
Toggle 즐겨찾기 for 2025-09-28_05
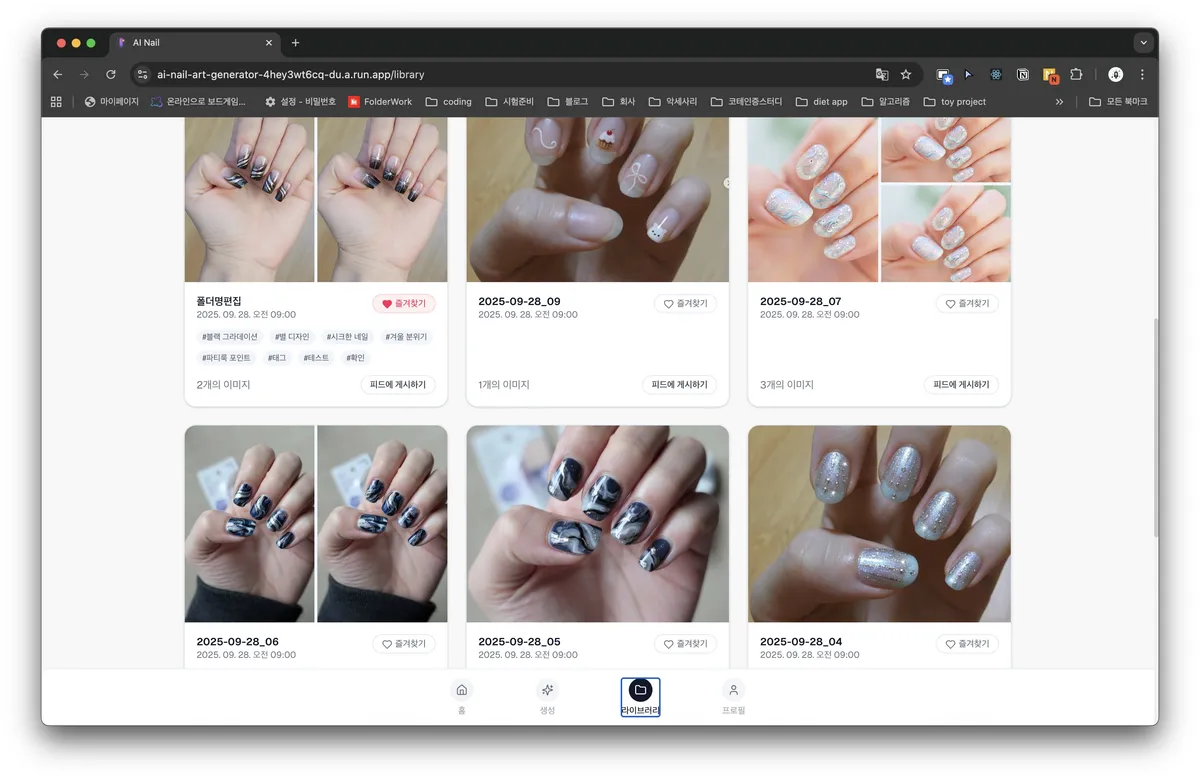[686, 644]
